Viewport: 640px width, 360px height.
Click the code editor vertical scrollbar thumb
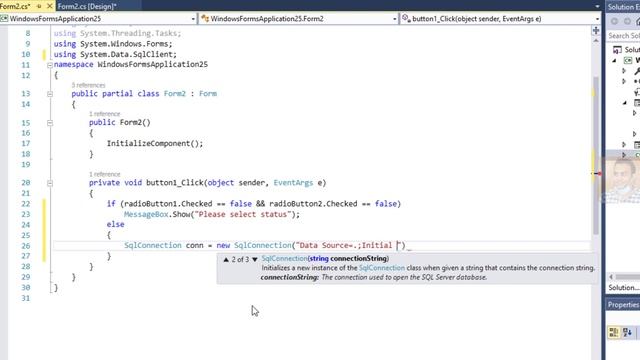click(x=596, y=155)
